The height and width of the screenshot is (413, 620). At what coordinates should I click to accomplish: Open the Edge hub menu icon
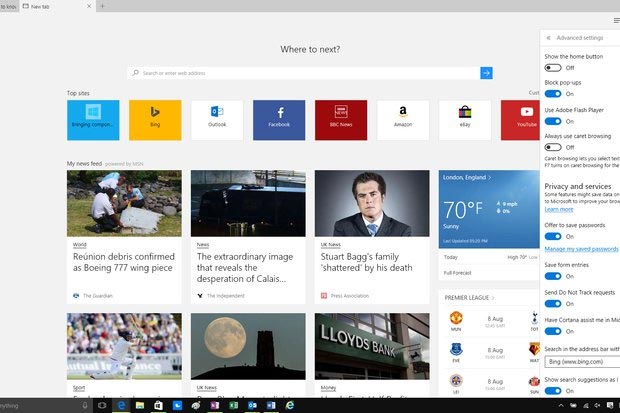(x=616, y=20)
